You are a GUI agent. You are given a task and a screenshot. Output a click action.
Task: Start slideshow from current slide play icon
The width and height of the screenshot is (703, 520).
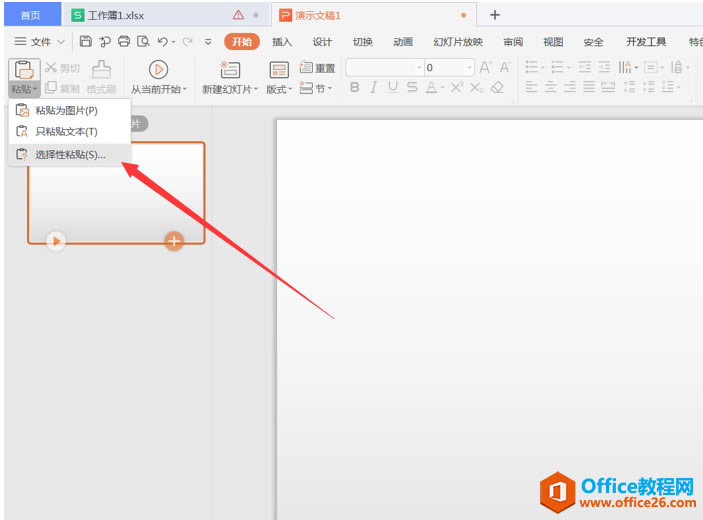click(x=158, y=70)
